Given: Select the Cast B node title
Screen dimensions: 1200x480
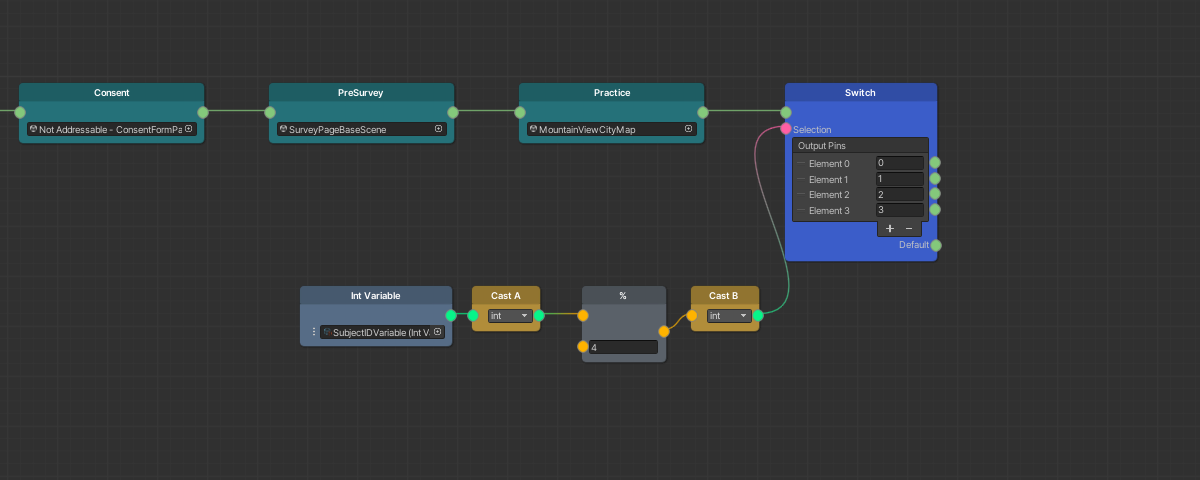Looking at the screenshot, I should point(724,296).
